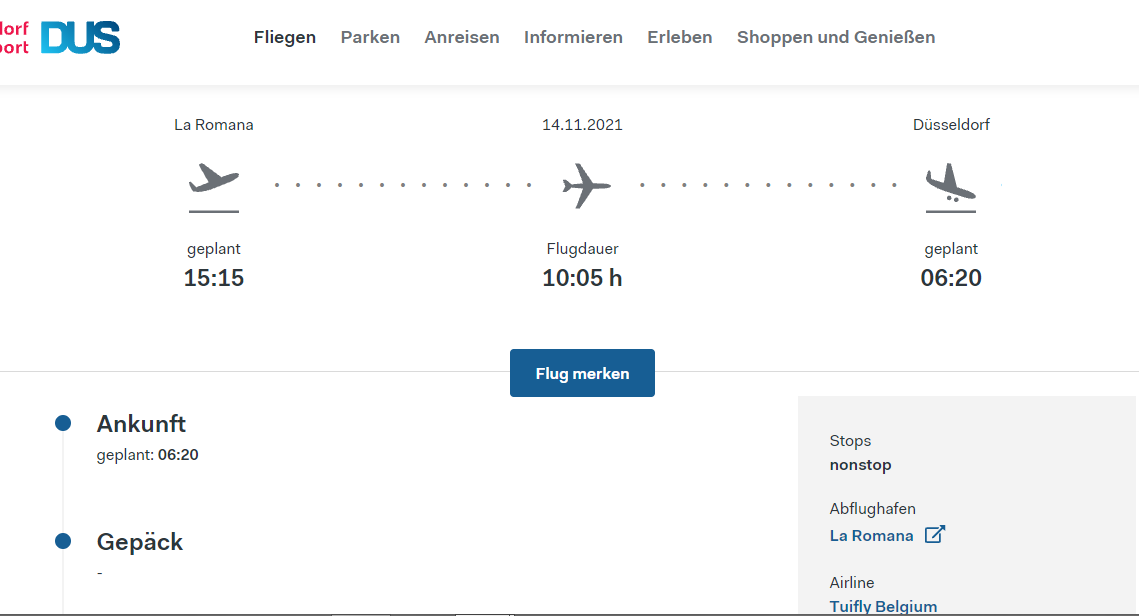Viewport: 1139px width, 616px height.
Task: Click the 14.11.2021 flight date text
Action: 583,125
